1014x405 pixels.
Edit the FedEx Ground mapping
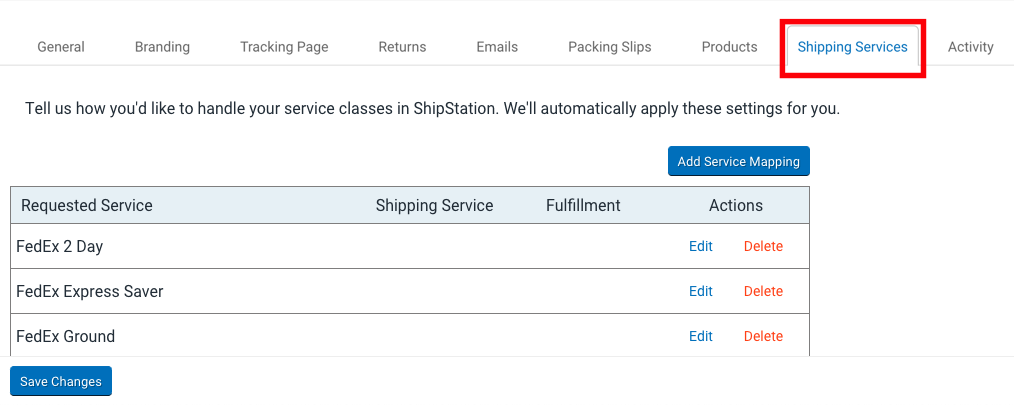click(701, 336)
